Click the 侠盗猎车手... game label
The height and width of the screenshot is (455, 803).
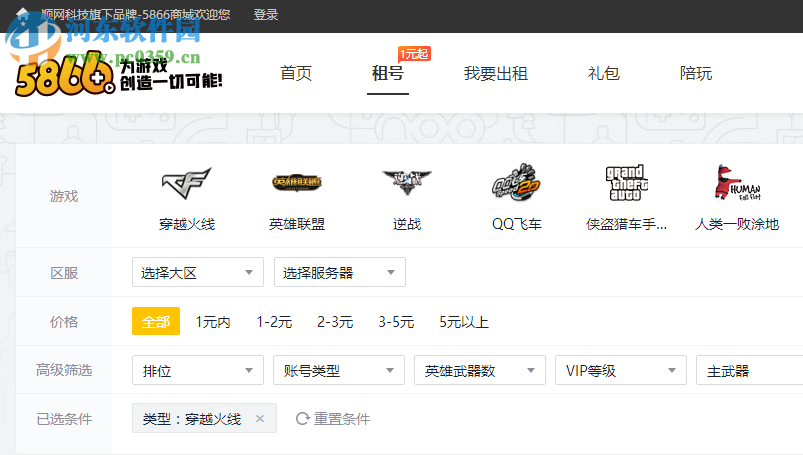coord(626,224)
